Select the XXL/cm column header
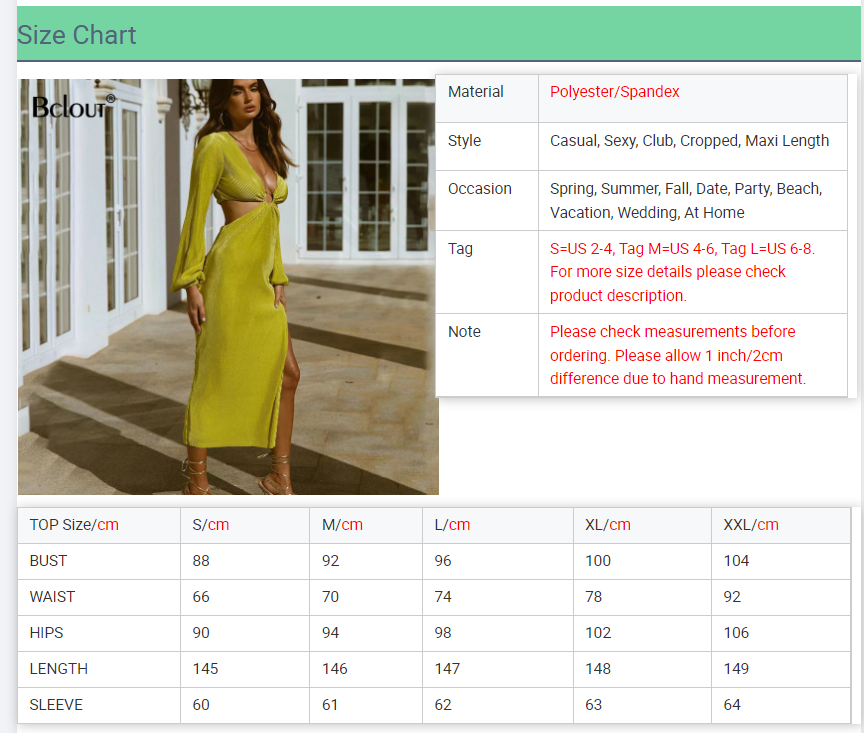This screenshot has height=733, width=864. click(751, 525)
